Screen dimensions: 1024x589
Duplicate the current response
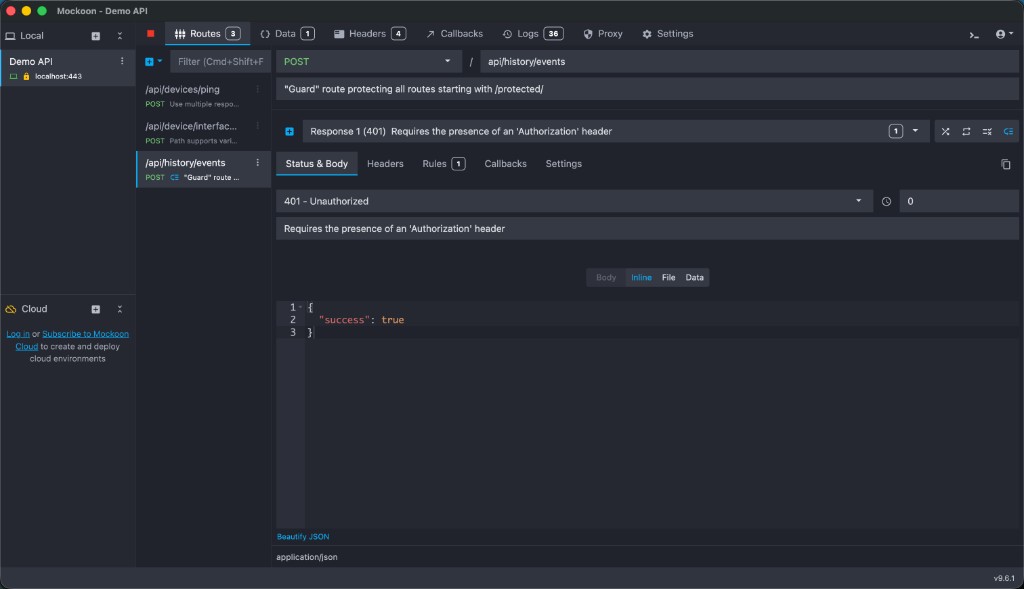(x=1006, y=164)
